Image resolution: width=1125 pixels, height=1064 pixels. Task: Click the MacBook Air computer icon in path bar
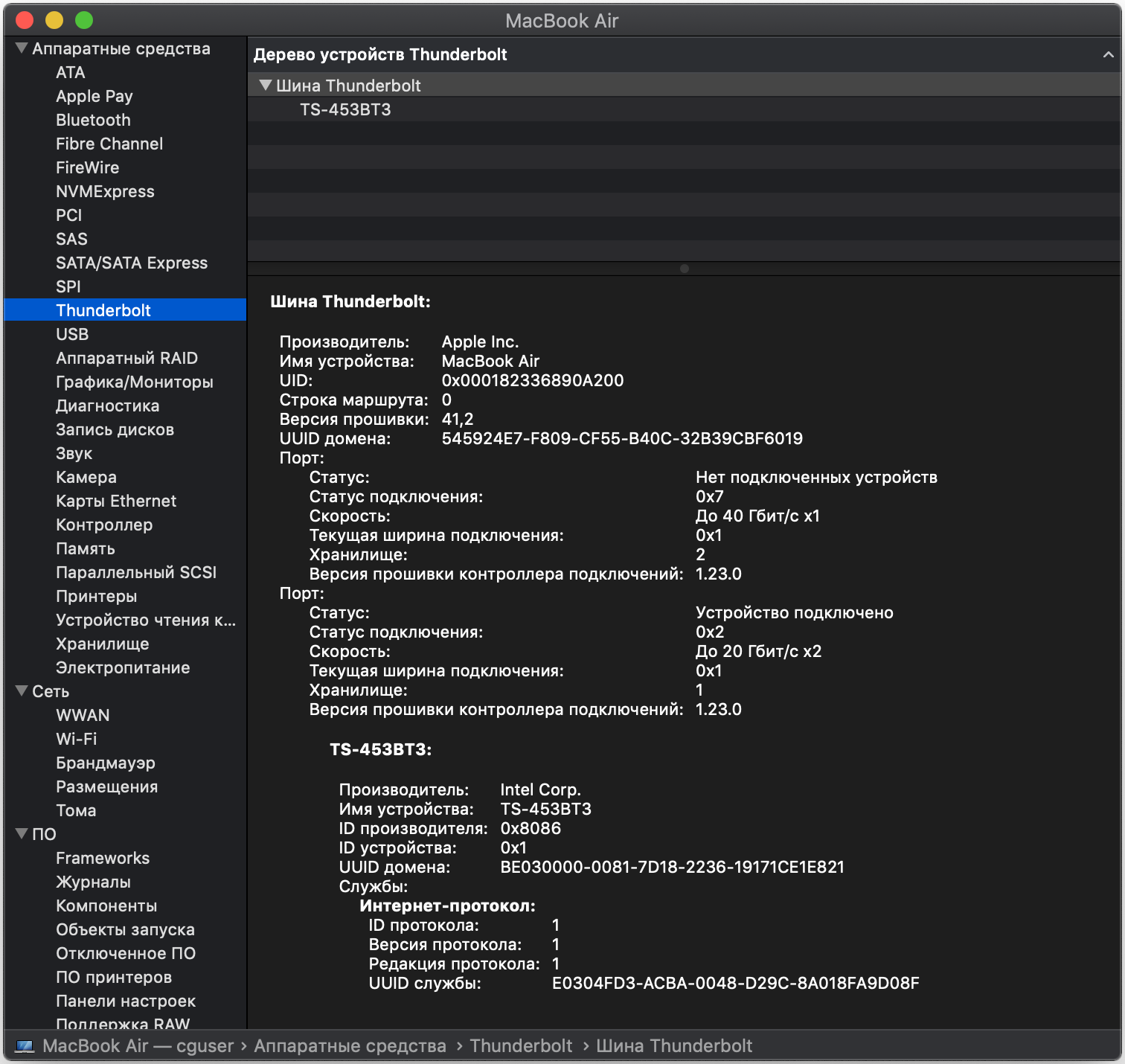pyautogui.click(x=25, y=1046)
